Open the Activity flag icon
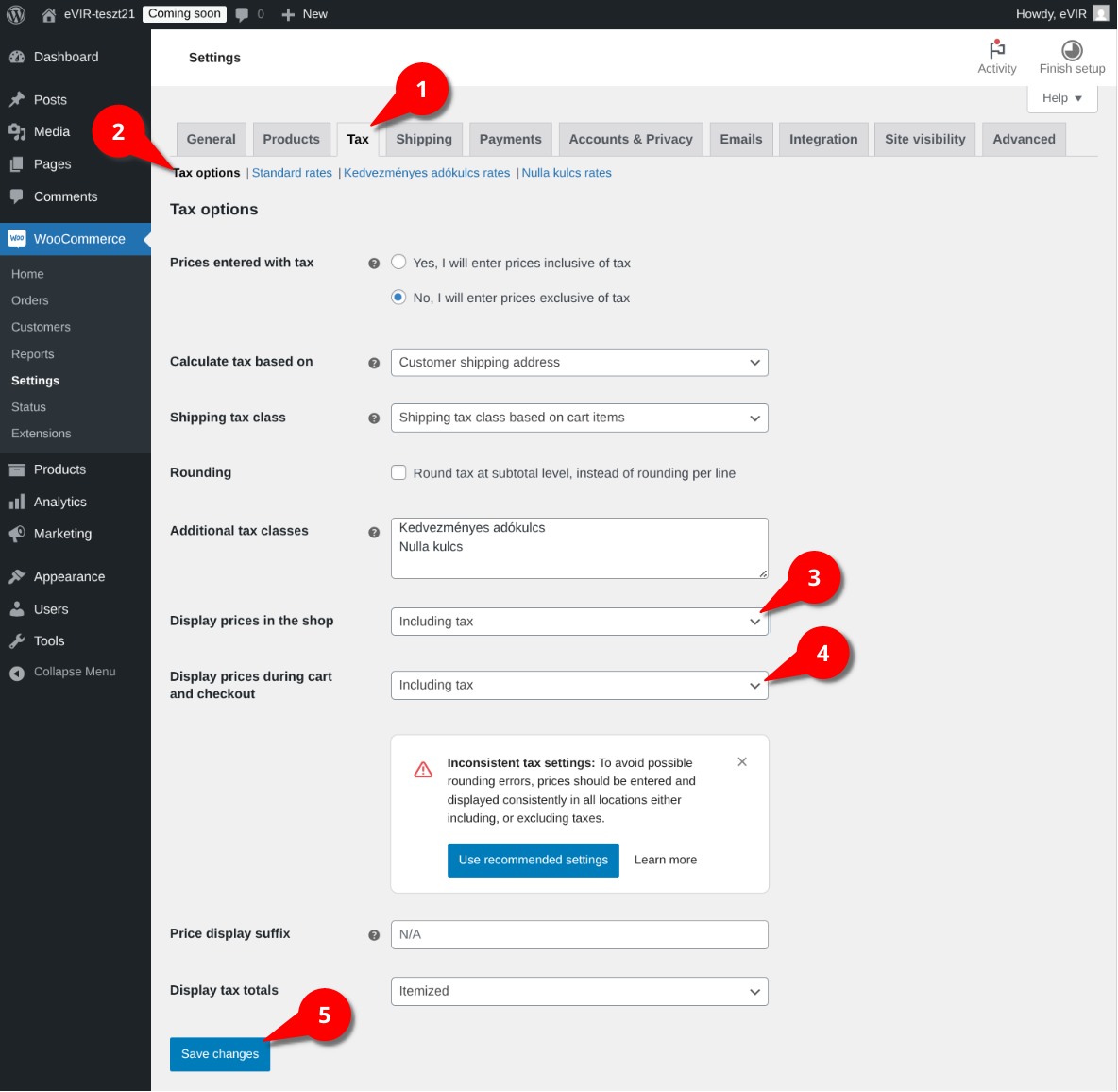The height and width of the screenshot is (1092, 1118). tap(997, 49)
